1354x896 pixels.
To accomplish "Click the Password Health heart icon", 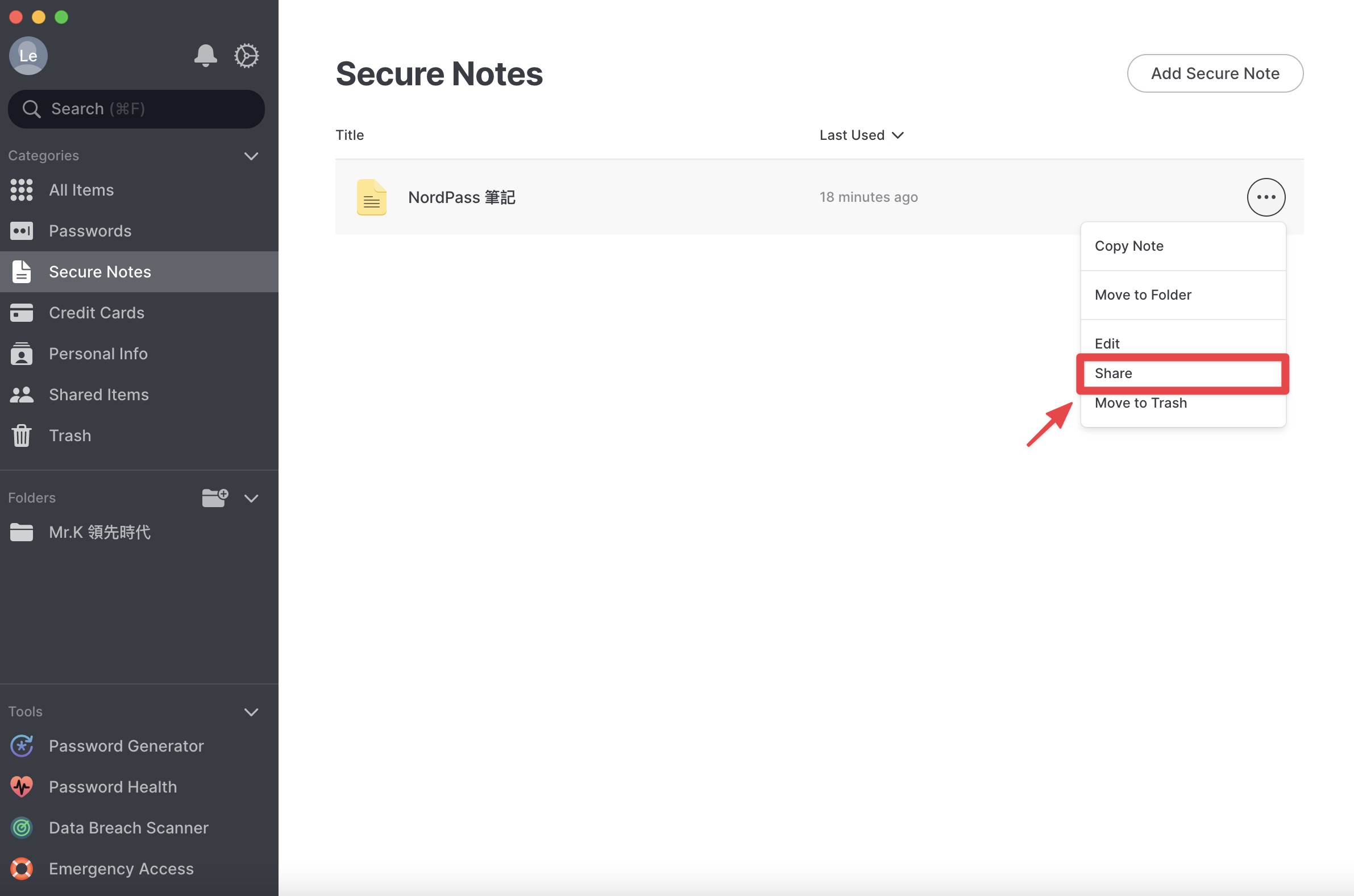I will 22,787.
